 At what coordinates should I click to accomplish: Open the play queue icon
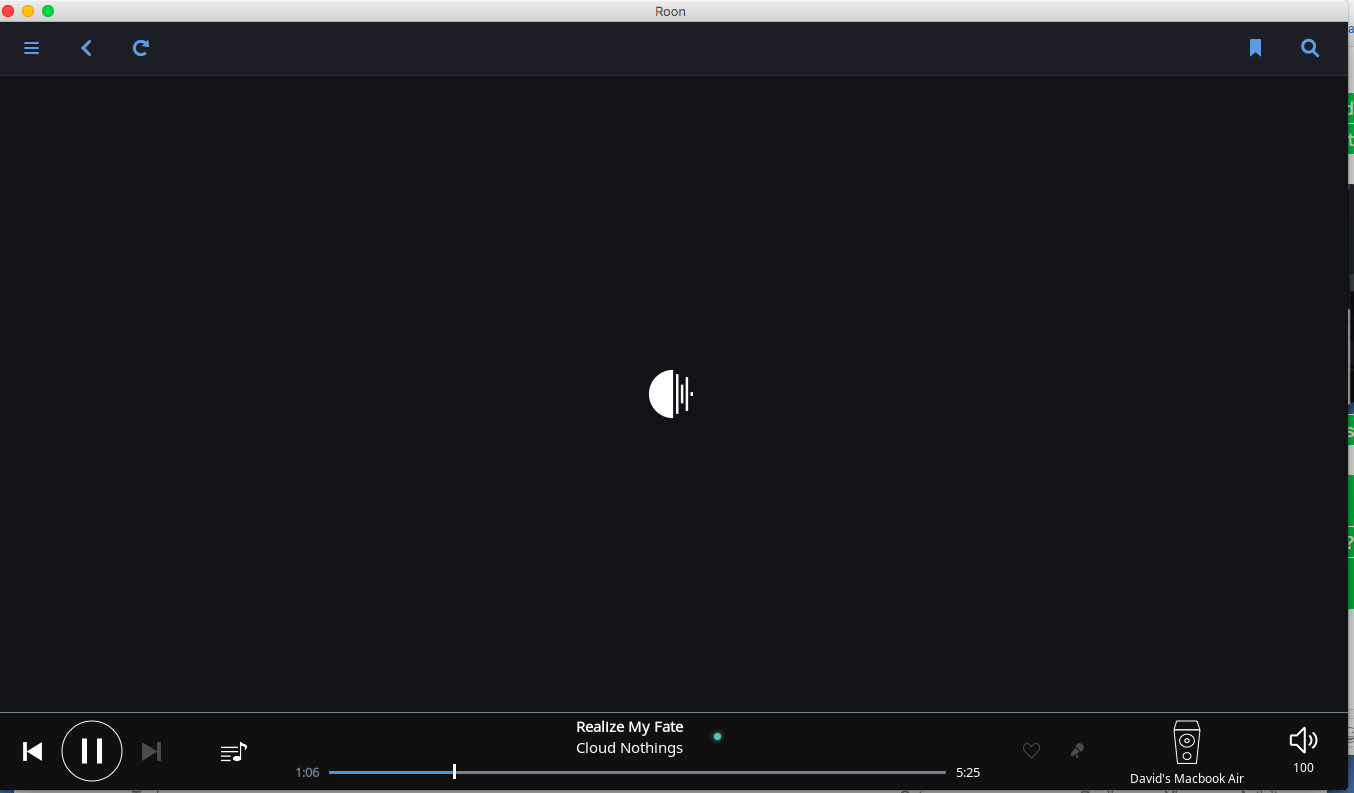[x=233, y=752]
